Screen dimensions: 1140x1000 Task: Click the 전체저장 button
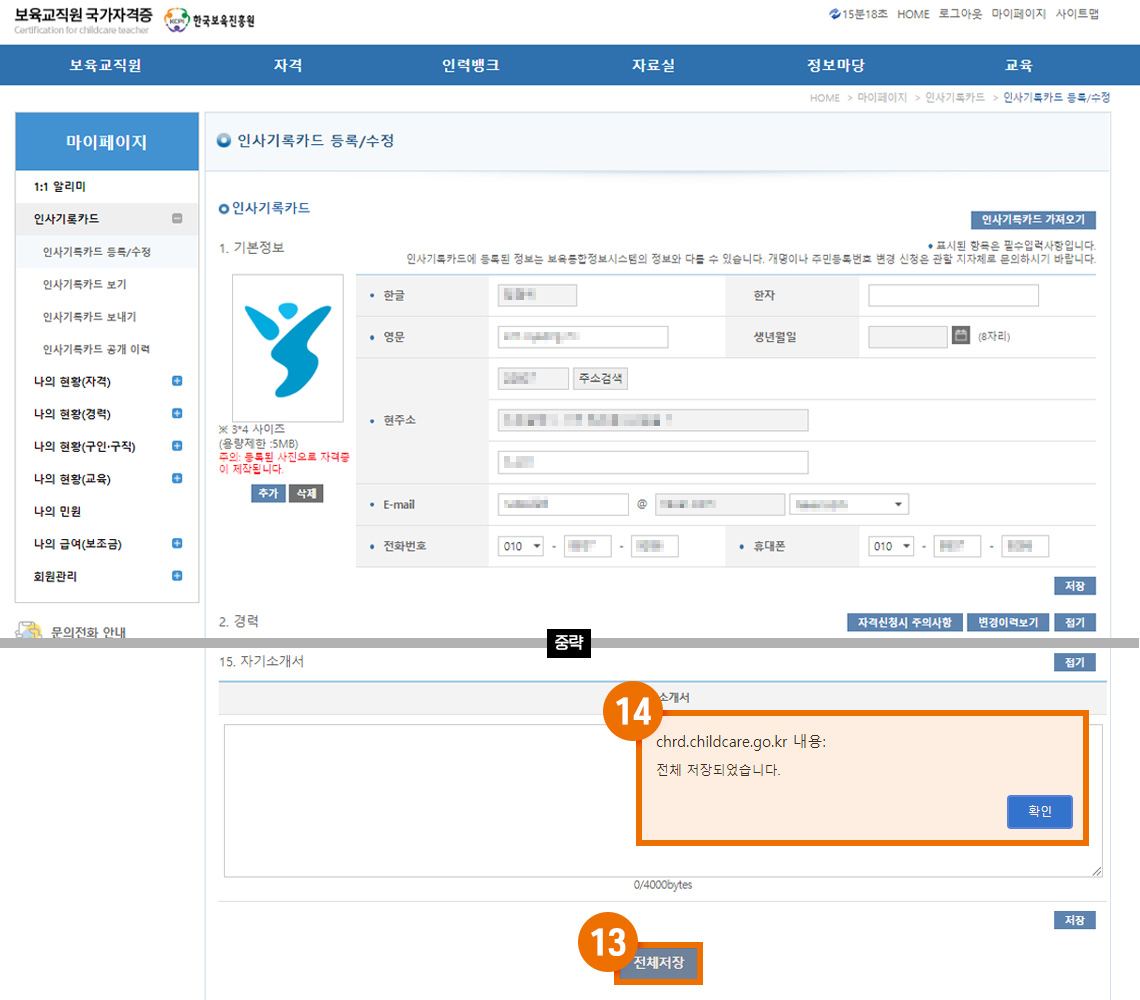(x=658, y=964)
